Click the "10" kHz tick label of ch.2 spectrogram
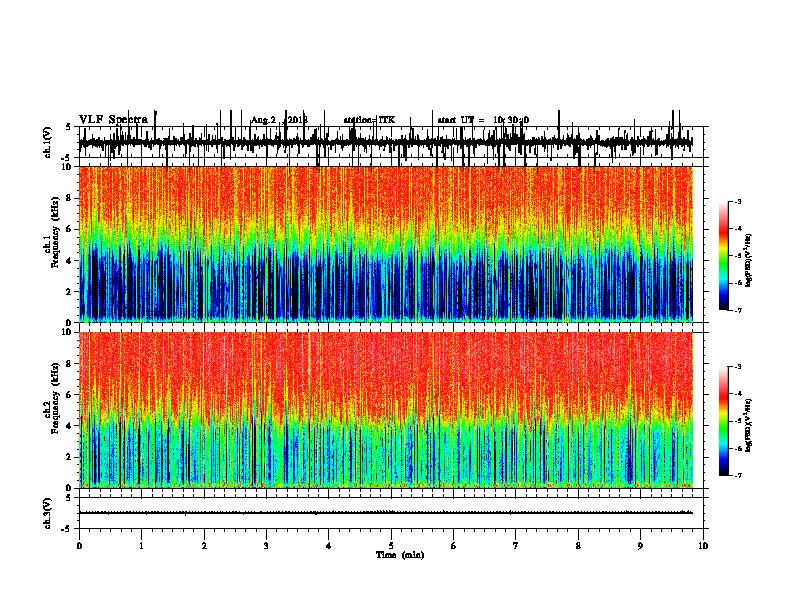The image size is (792, 612). [68, 332]
